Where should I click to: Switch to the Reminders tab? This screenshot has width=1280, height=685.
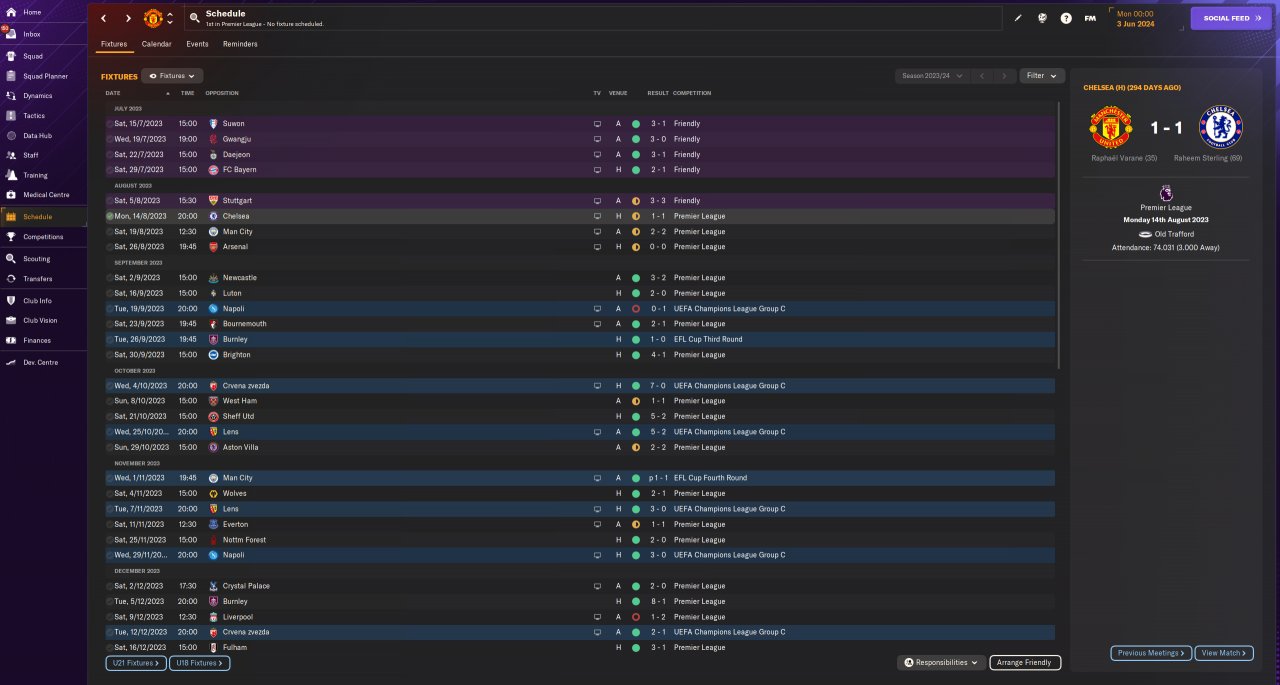tap(240, 44)
